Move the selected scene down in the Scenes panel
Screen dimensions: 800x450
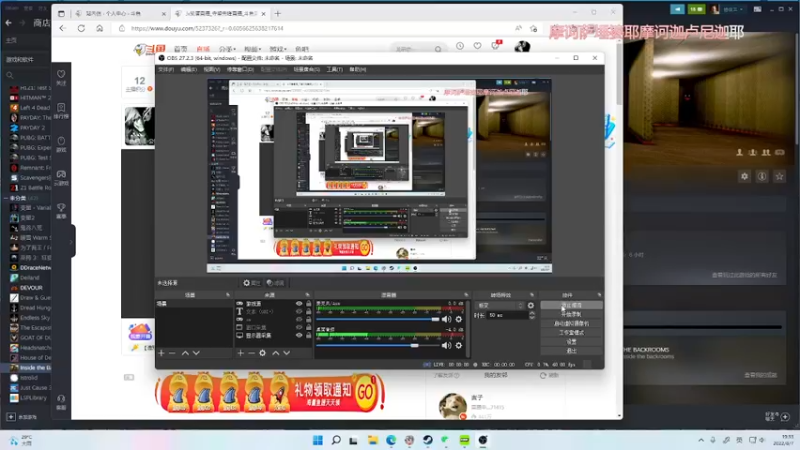(196, 353)
